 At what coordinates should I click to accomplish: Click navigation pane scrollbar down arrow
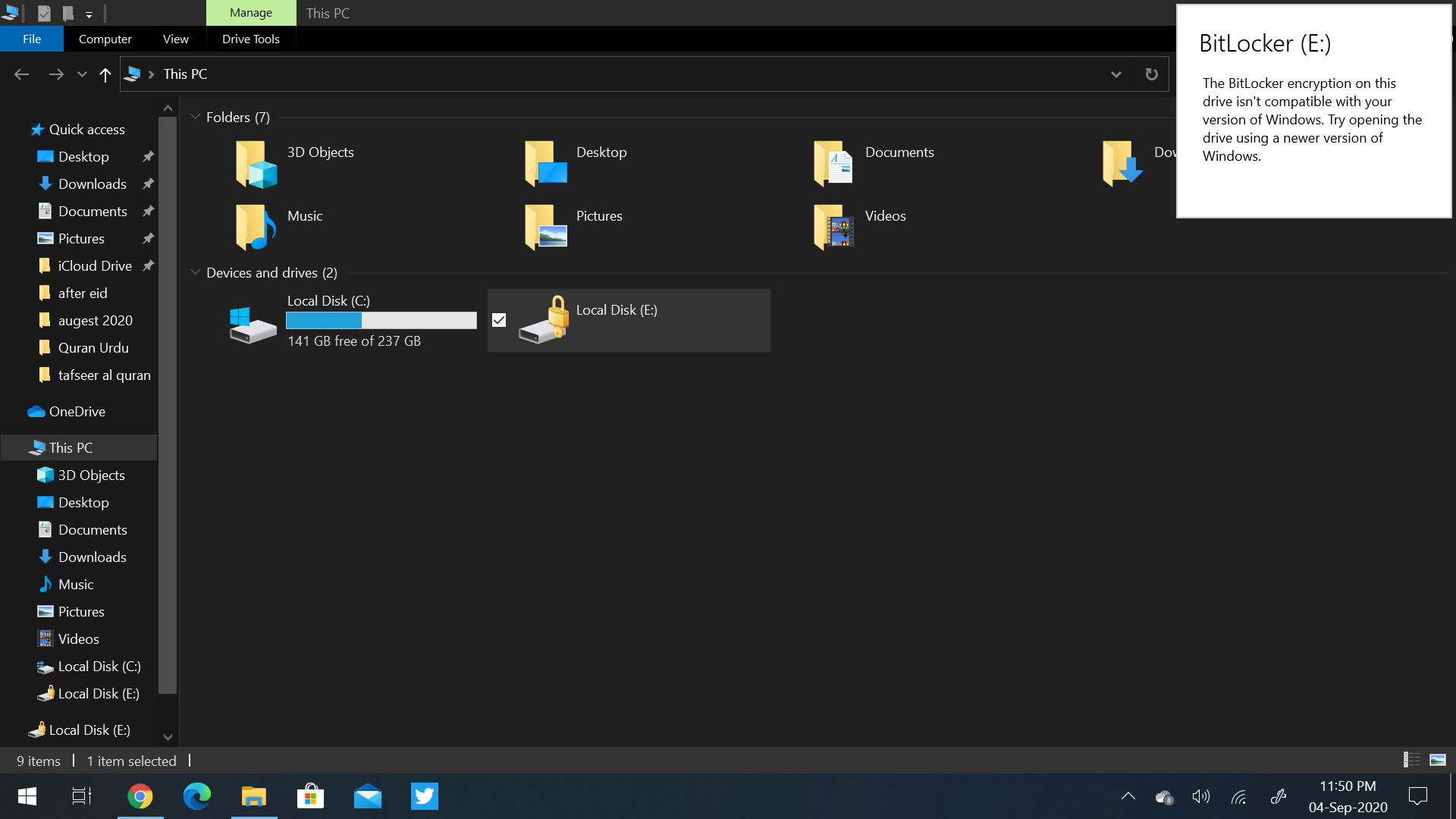point(168,736)
